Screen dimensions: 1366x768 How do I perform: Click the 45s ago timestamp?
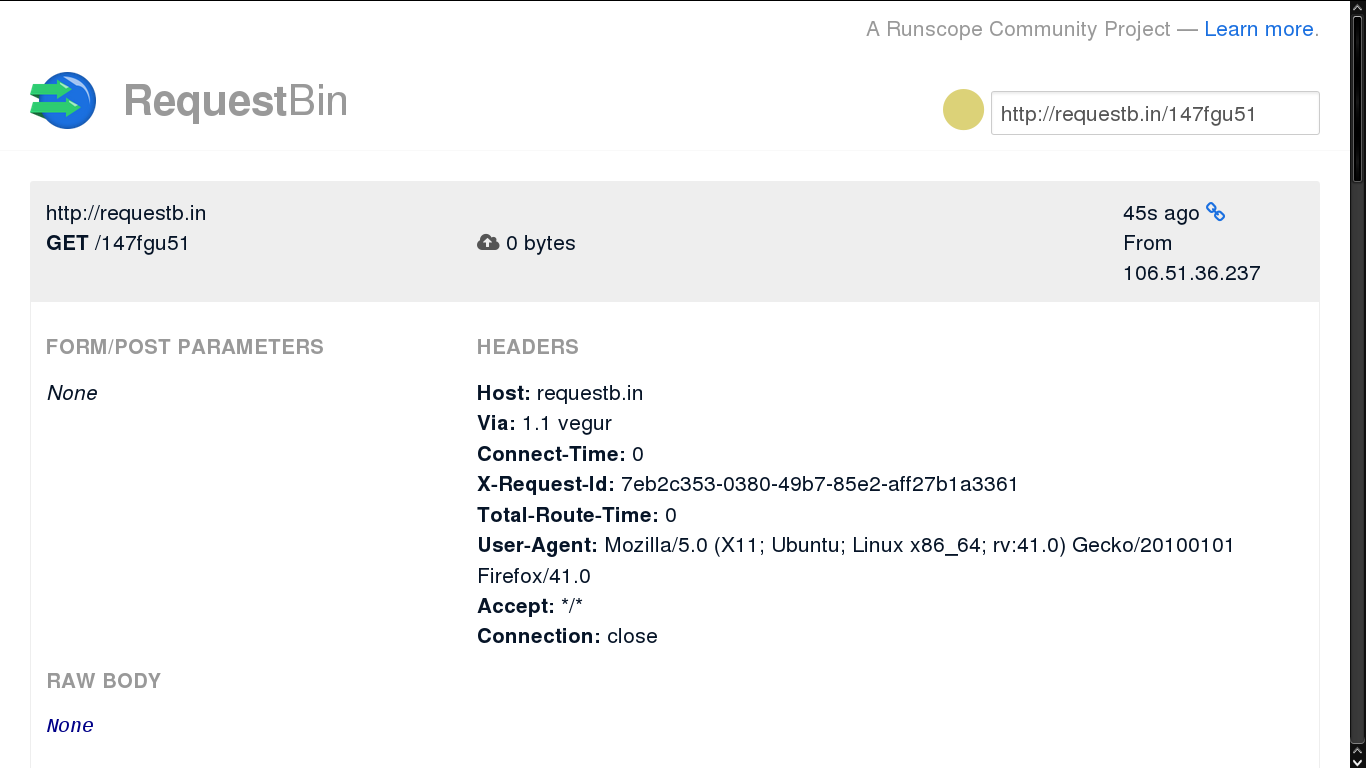click(1160, 213)
